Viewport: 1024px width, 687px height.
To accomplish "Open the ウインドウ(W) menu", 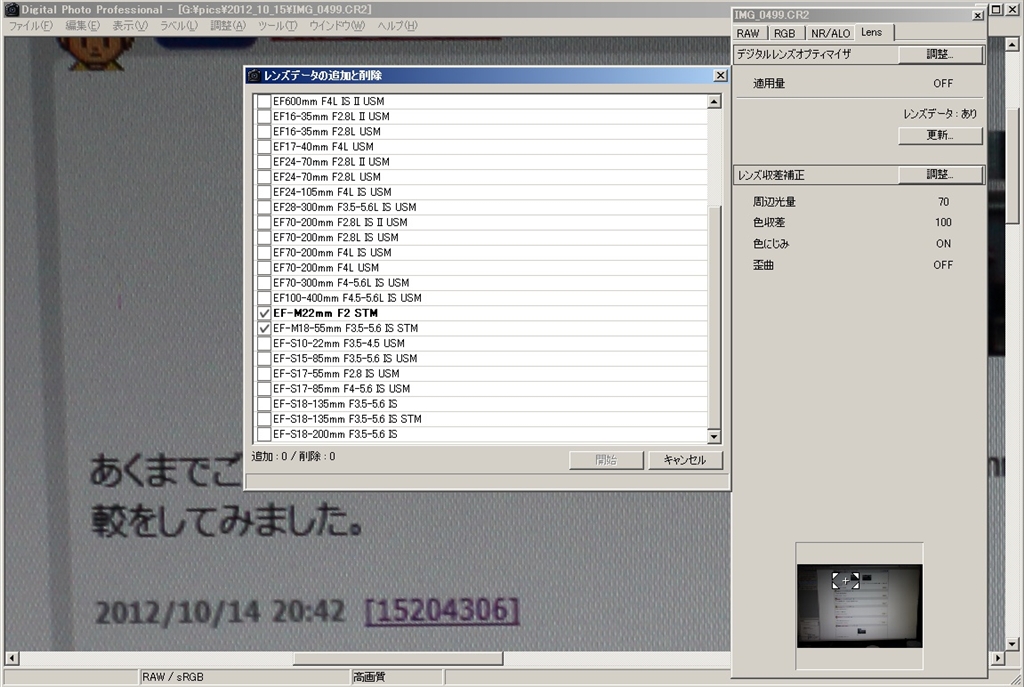I will click(336, 25).
